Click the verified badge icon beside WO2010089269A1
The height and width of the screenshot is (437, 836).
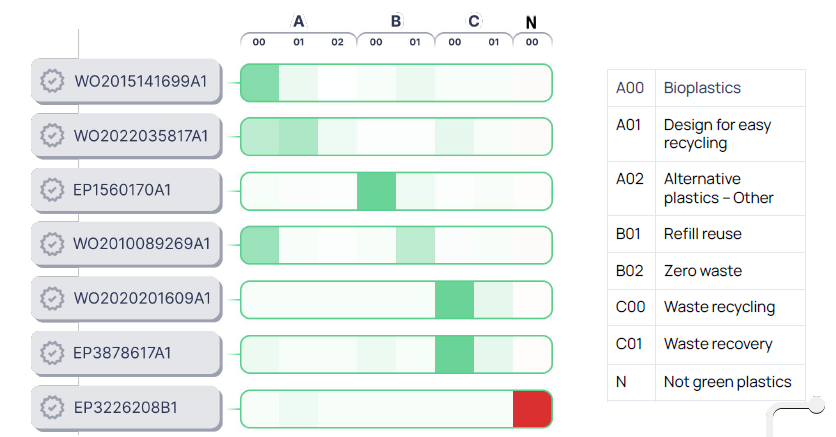click(52, 243)
